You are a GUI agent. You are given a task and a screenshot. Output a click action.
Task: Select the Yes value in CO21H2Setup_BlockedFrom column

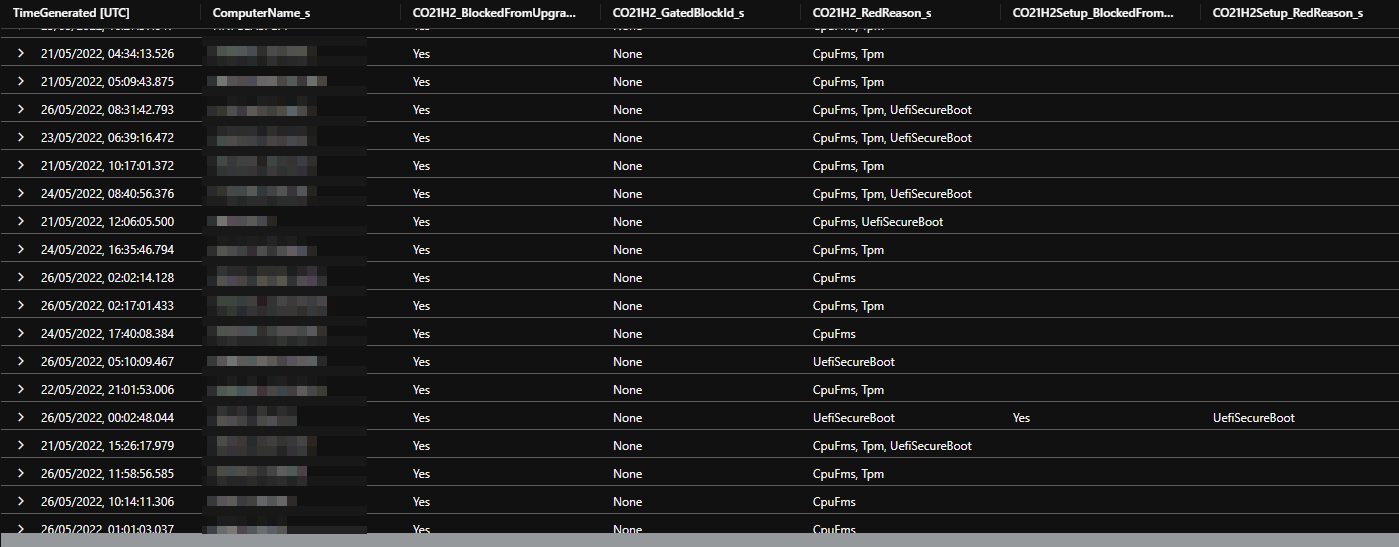coord(1021,418)
